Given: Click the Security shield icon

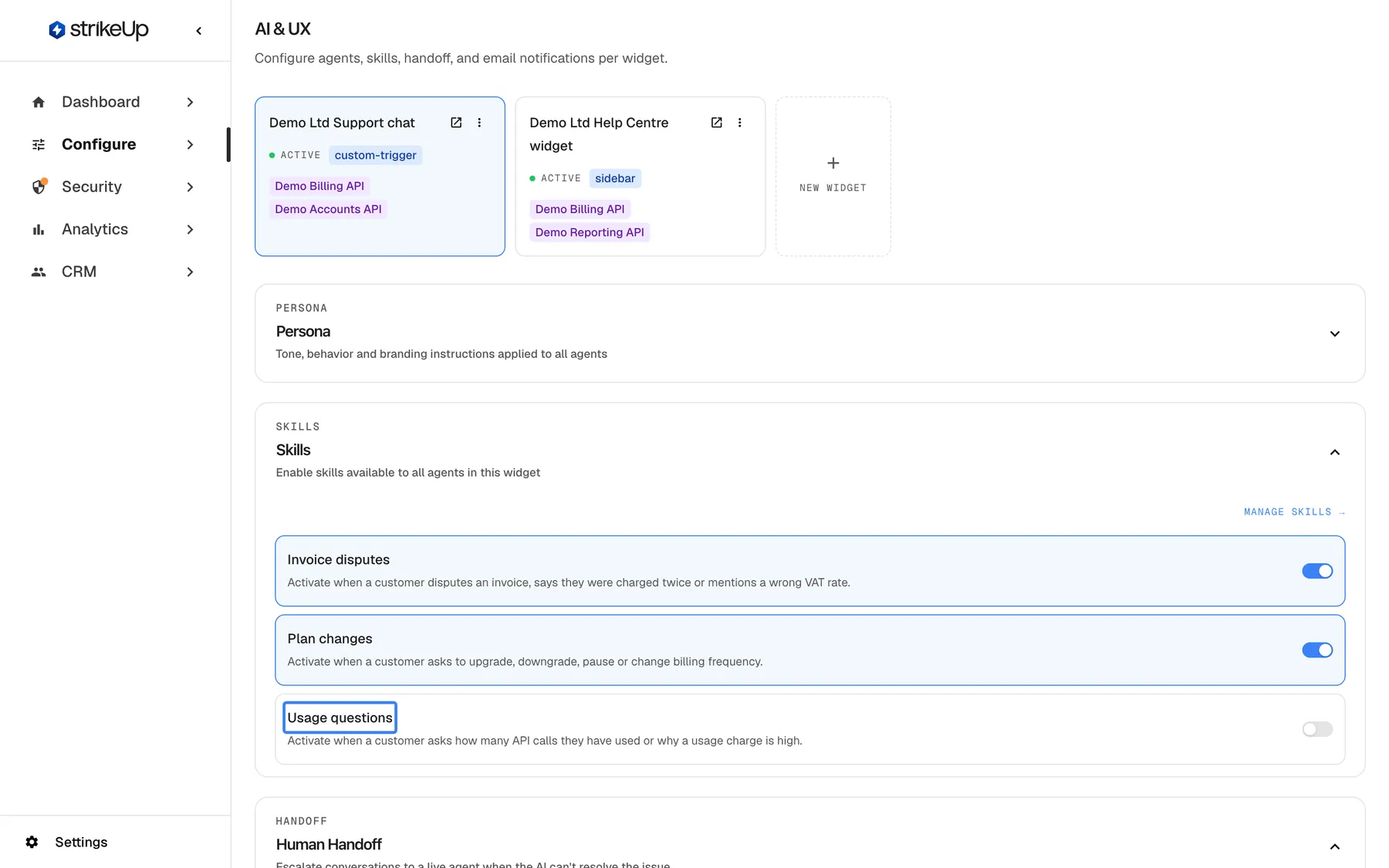Looking at the screenshot, I should click(x=39, y=187).
